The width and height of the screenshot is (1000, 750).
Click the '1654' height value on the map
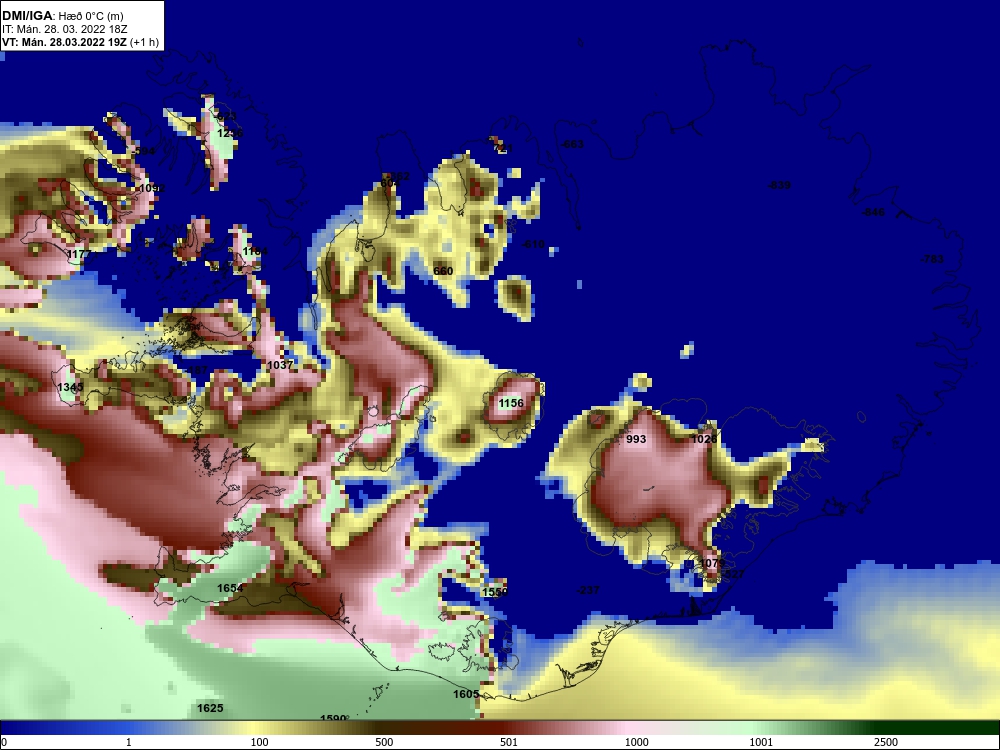[230, 588]
